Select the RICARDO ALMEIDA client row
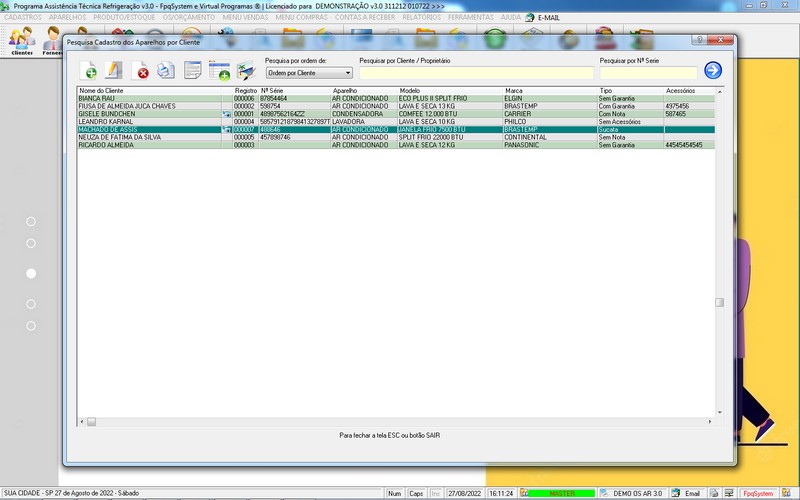 pos(396,145)
